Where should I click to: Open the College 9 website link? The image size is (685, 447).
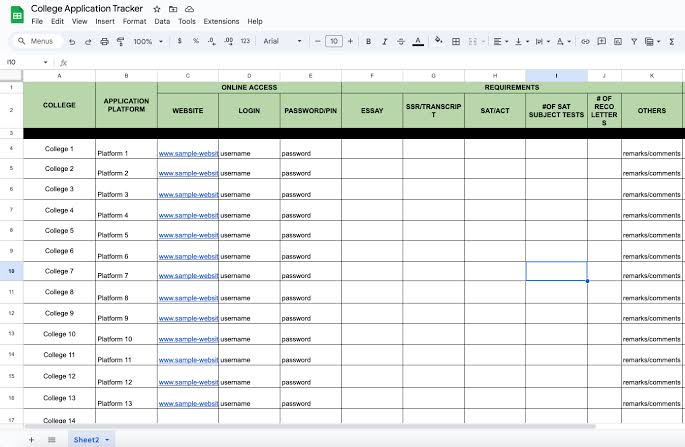click(x=188, y=318)
